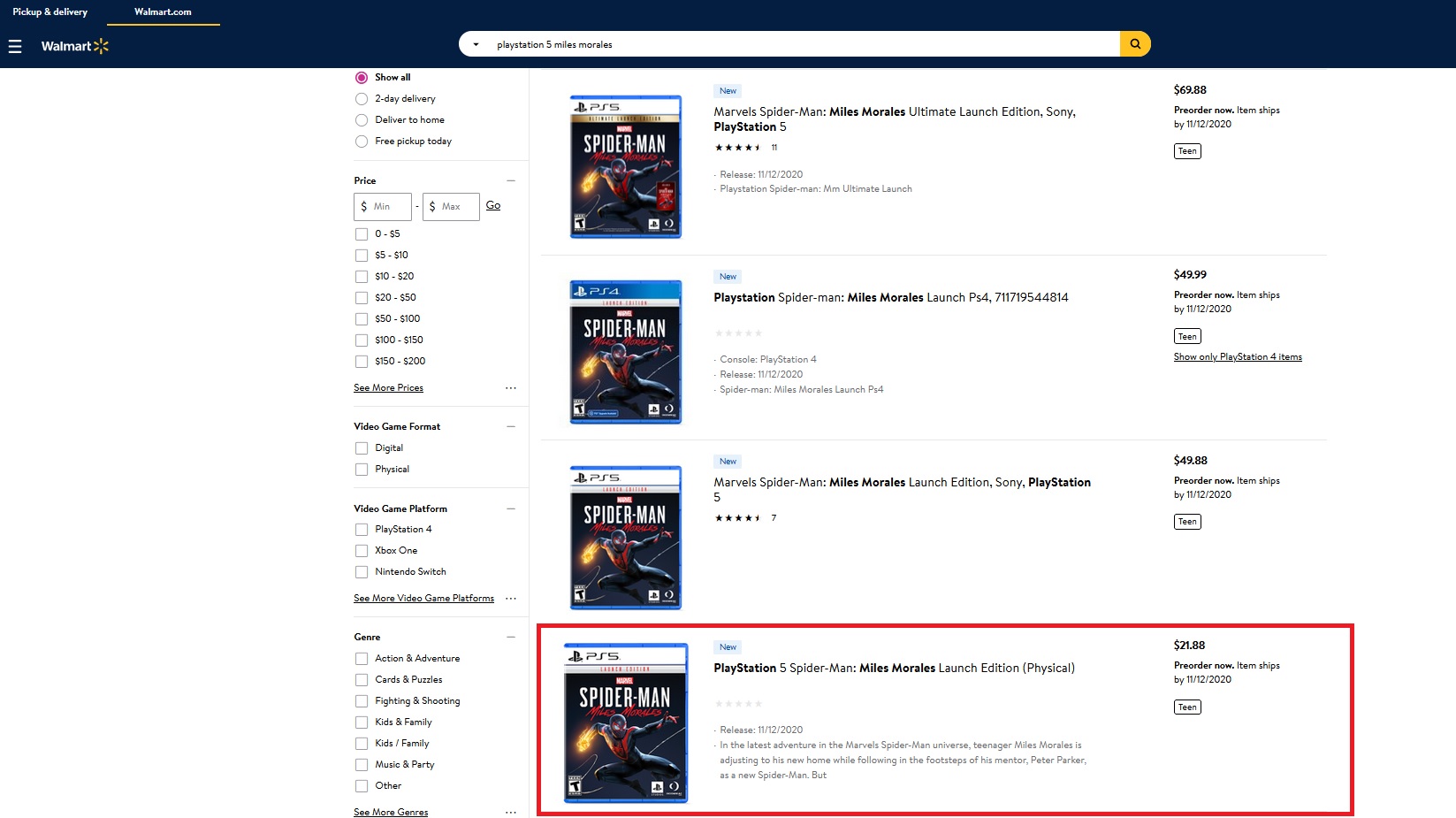Image resolution: width=1456 pixels, height=818 pixels.
Task: Check the Physical format box
Action: [362, 470]
